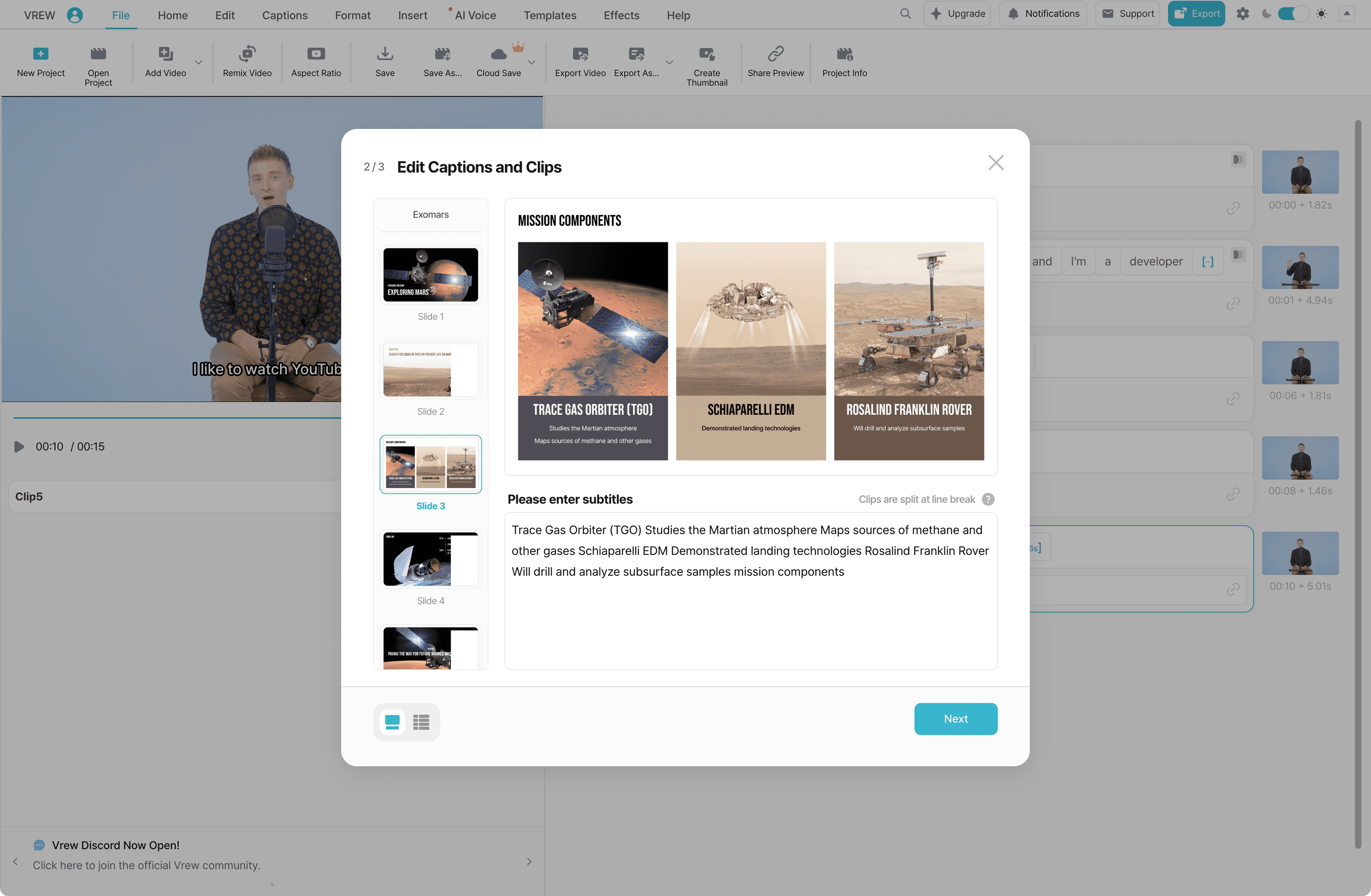Open the Effects menu

621,15
